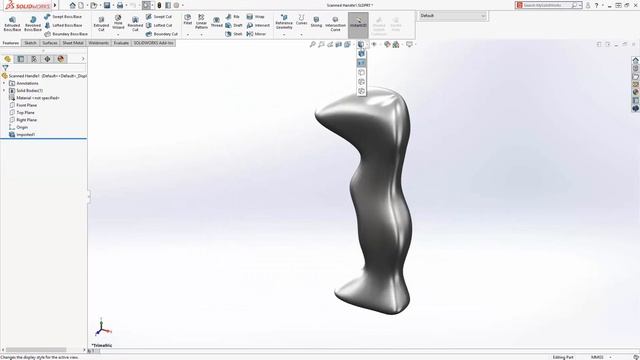Select the Shell tool

pos(234,34)
